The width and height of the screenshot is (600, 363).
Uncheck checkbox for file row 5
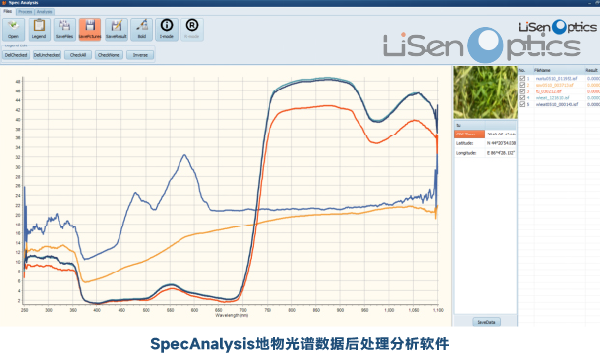coord(522,104)
